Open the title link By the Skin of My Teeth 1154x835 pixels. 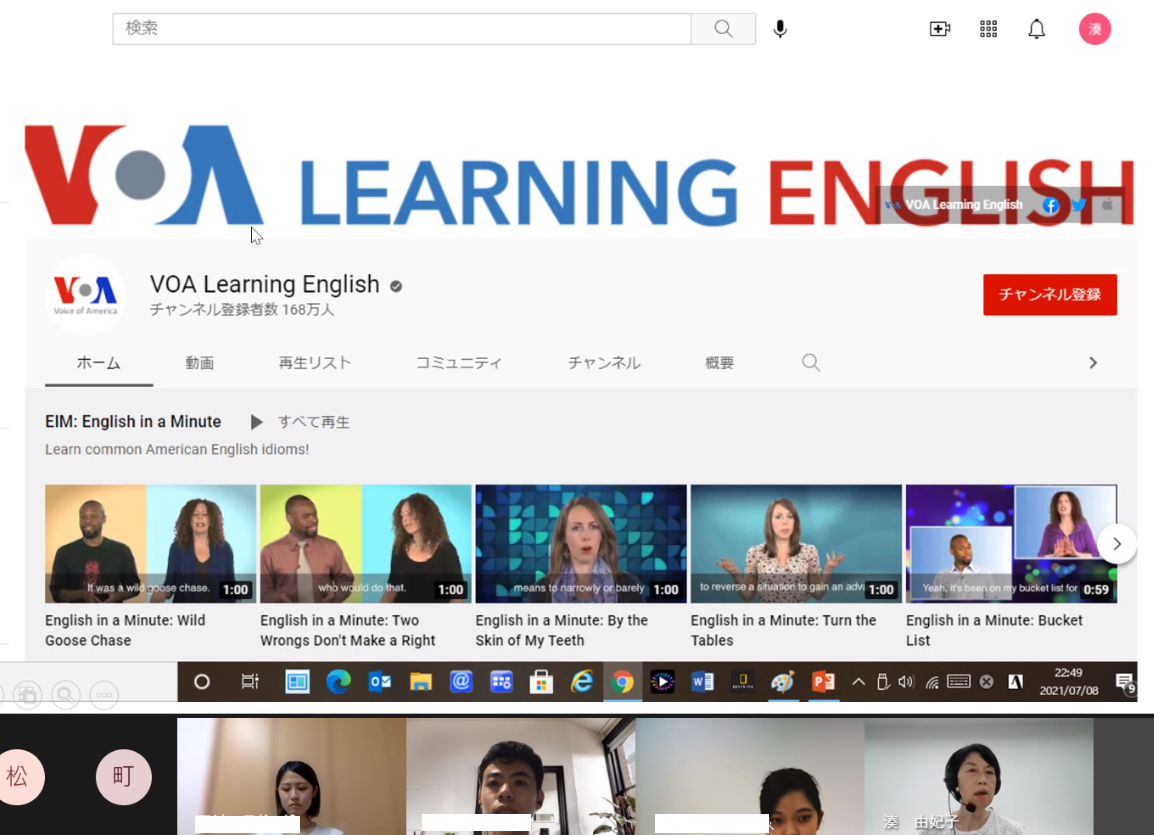tap(562, 630)
